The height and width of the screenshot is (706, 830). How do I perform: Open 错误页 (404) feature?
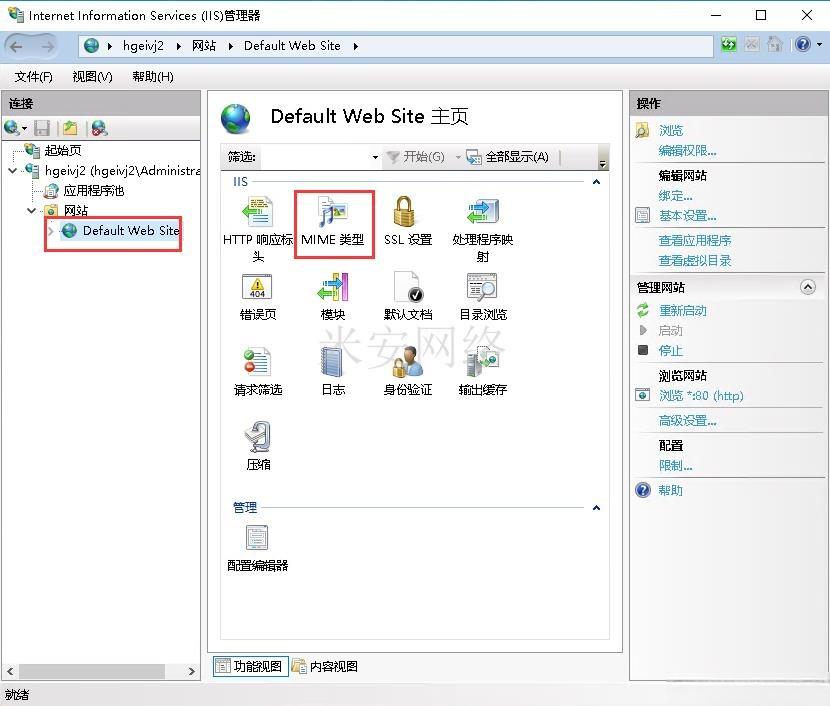click(258, 296)
